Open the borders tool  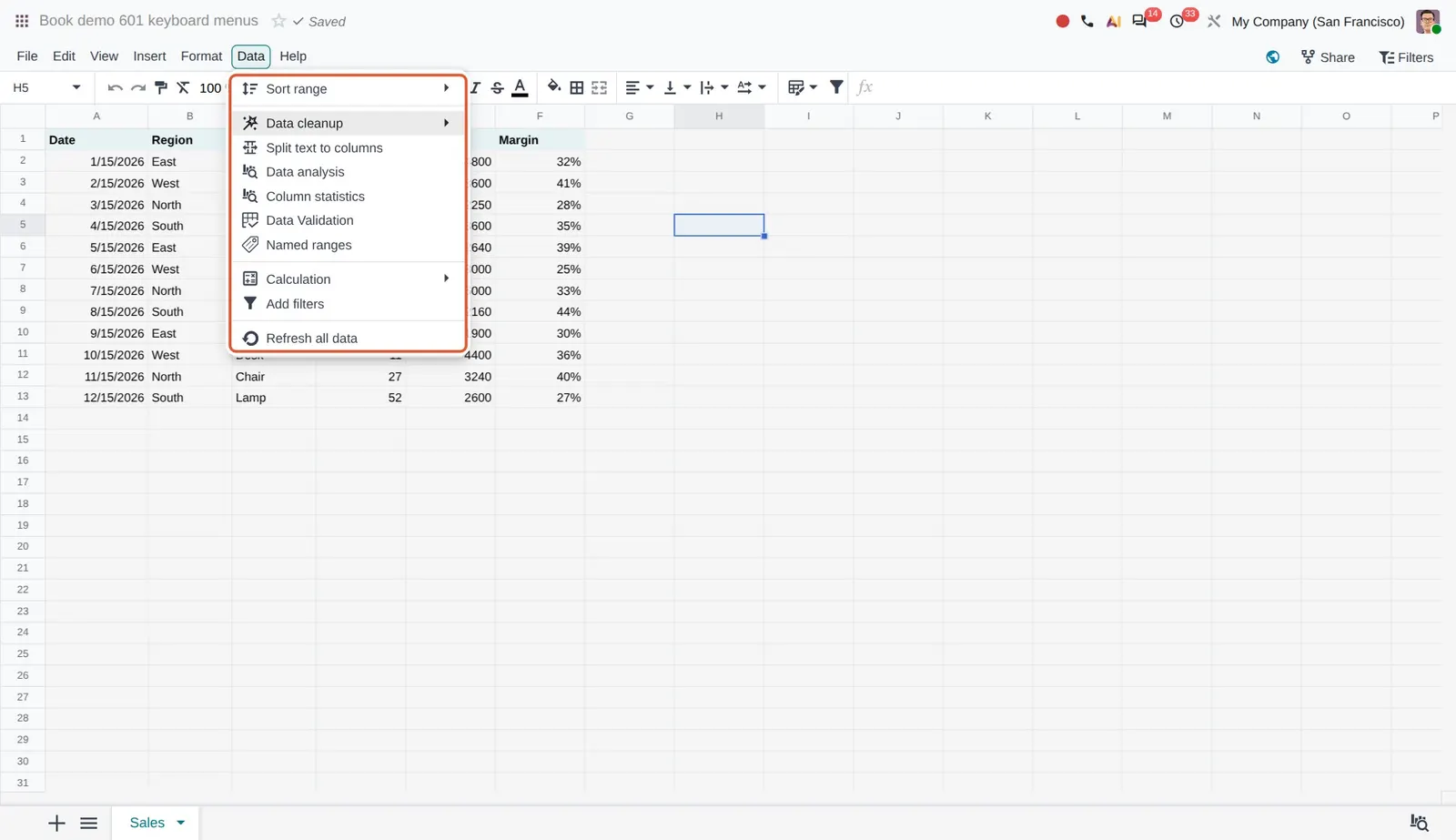point(576,87)
